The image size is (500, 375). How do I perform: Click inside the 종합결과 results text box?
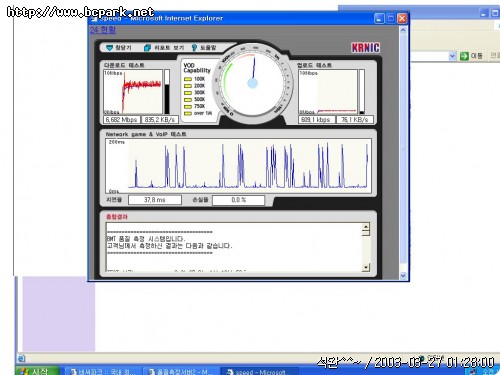click(233, 247)
